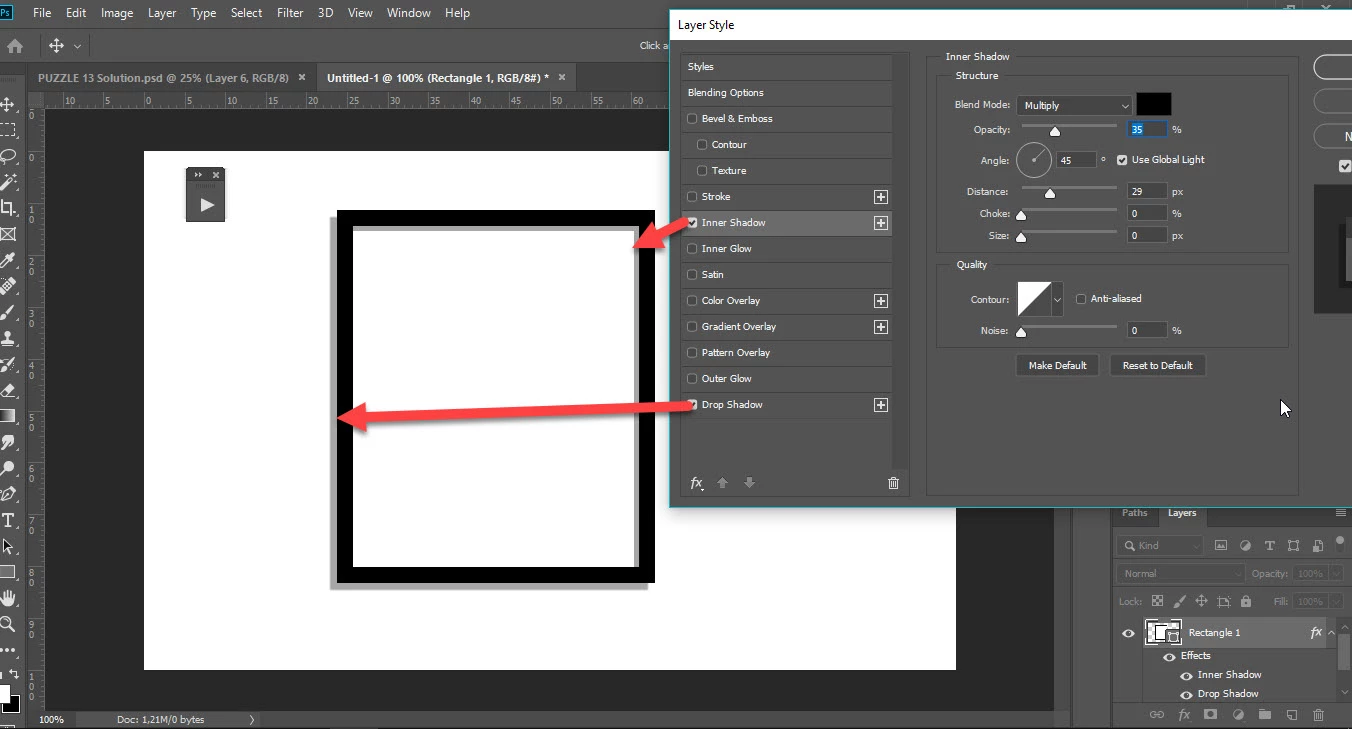Click the fx menu icon in Layer Style dialog
The height and width of the screenshot is (729, 1352).
click(x=697, y=483)
